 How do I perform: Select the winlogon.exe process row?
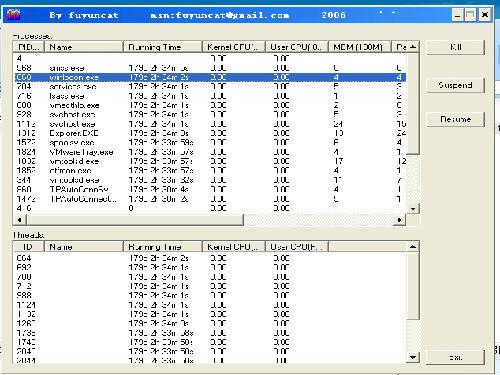pos(211,77)
